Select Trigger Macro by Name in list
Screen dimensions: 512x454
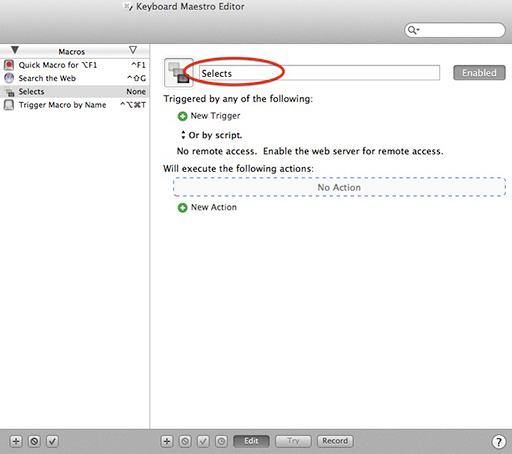click(x=75, y=105)
